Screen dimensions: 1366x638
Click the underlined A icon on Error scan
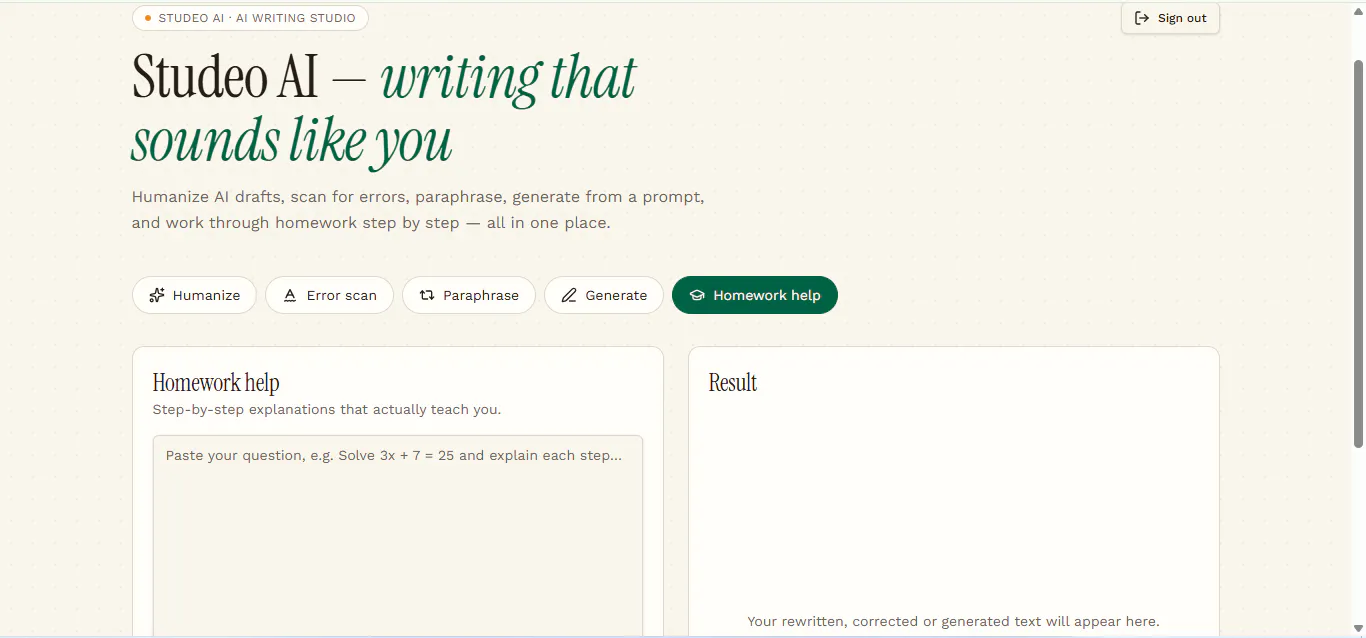(290, 295)
